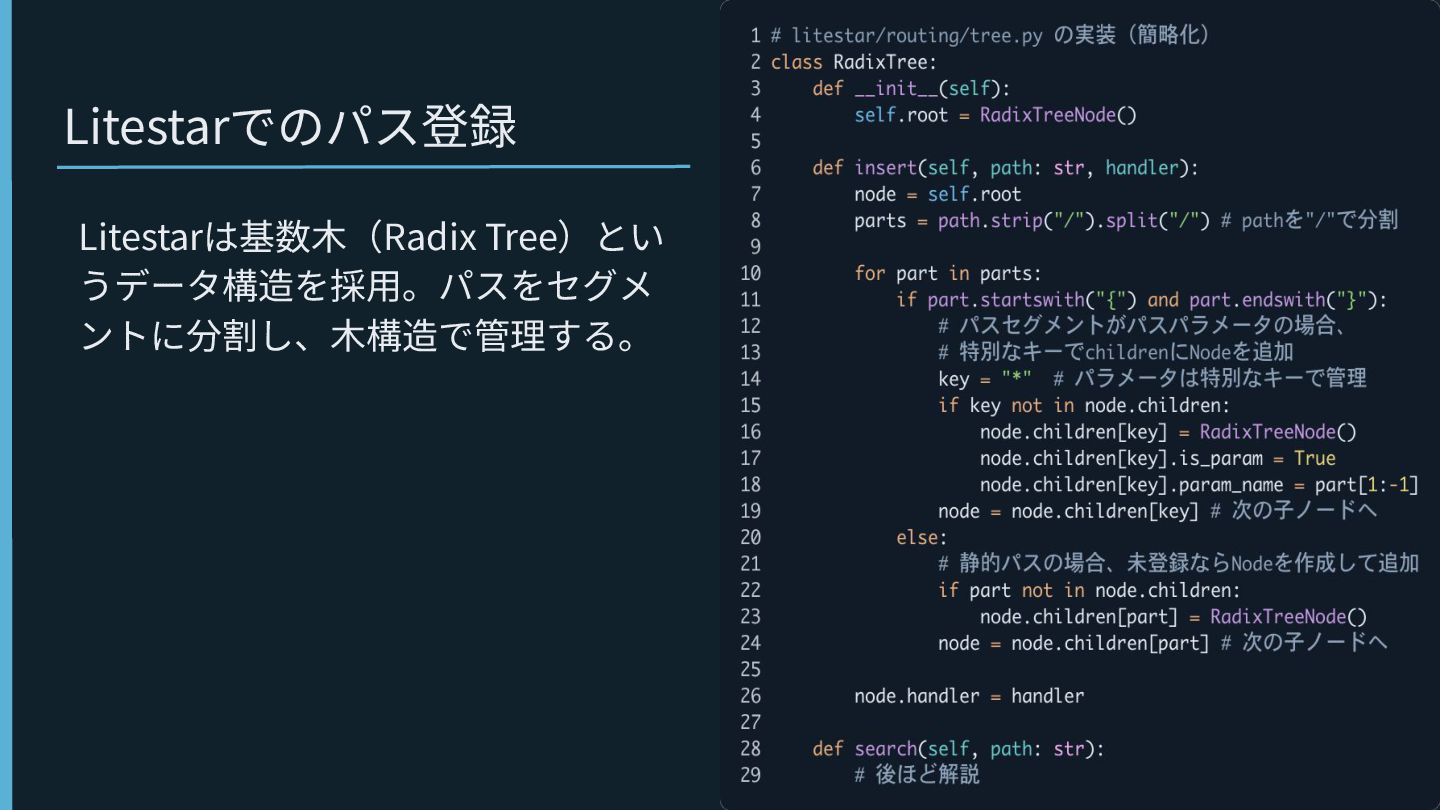Click the line 'def __init__(self):'
This screenshot has width=1440, height=810.
(x=911, y=88)
